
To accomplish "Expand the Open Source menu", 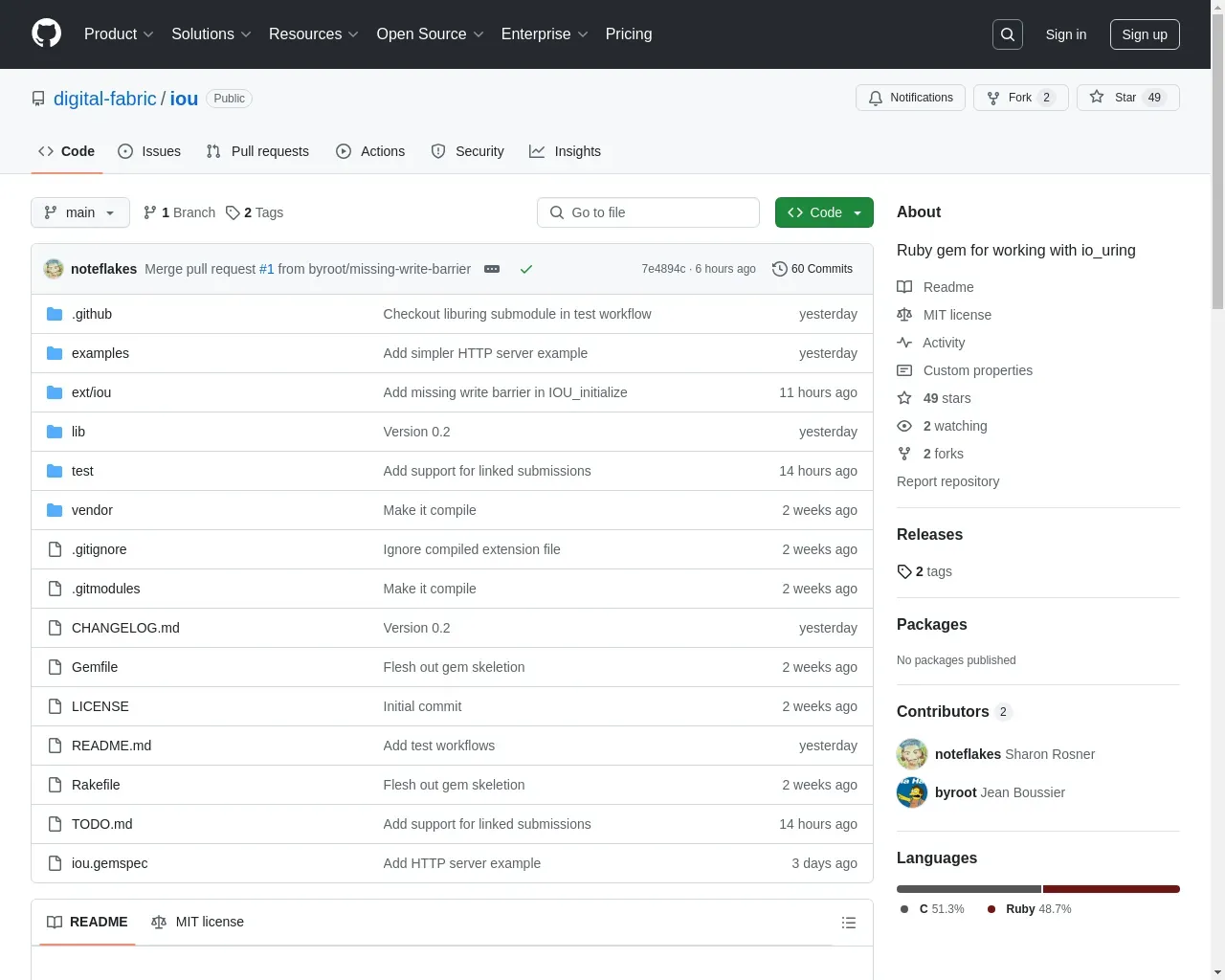I will point(431,33).
